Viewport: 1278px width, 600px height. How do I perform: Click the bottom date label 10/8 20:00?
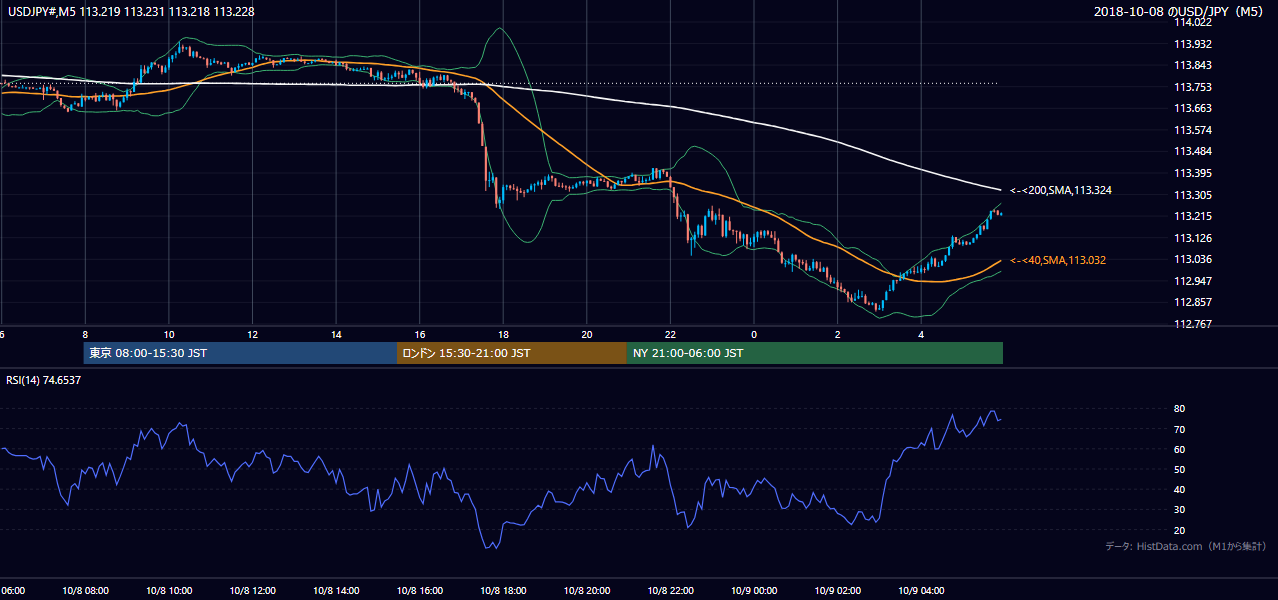586,590
